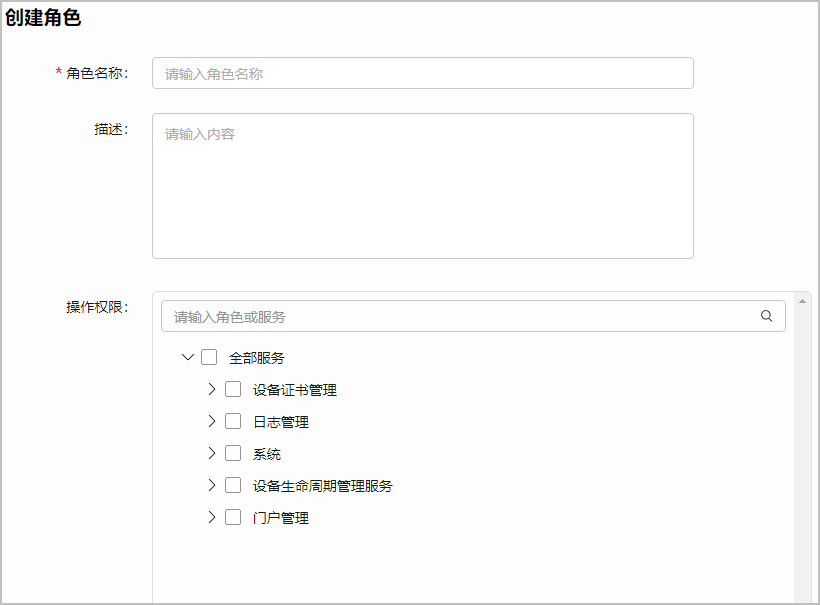Select the 系统 label text
Viewport: 820px width, 605px height.
coord(267,454)
